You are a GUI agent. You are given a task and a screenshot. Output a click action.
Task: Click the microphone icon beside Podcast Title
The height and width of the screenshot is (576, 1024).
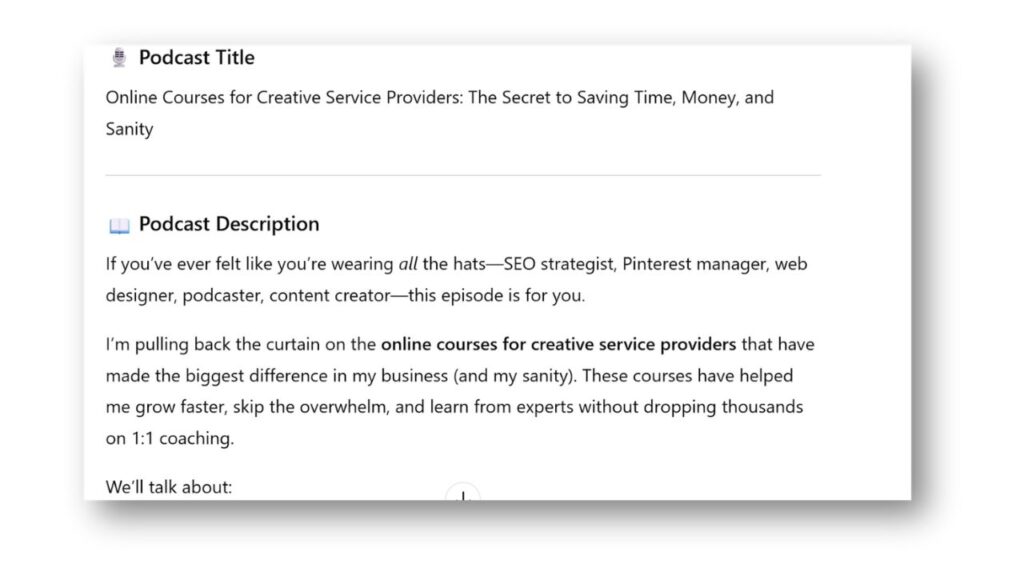(x=119, y=58)
